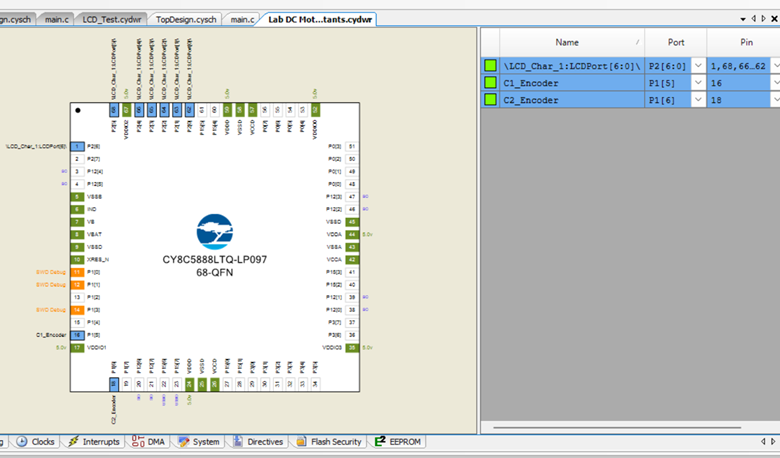Screen dimensions: 780x458
Task: Select the \LCD_Char_1:LCDPort[6:0]\ name cell
Action: pos(572,66)
